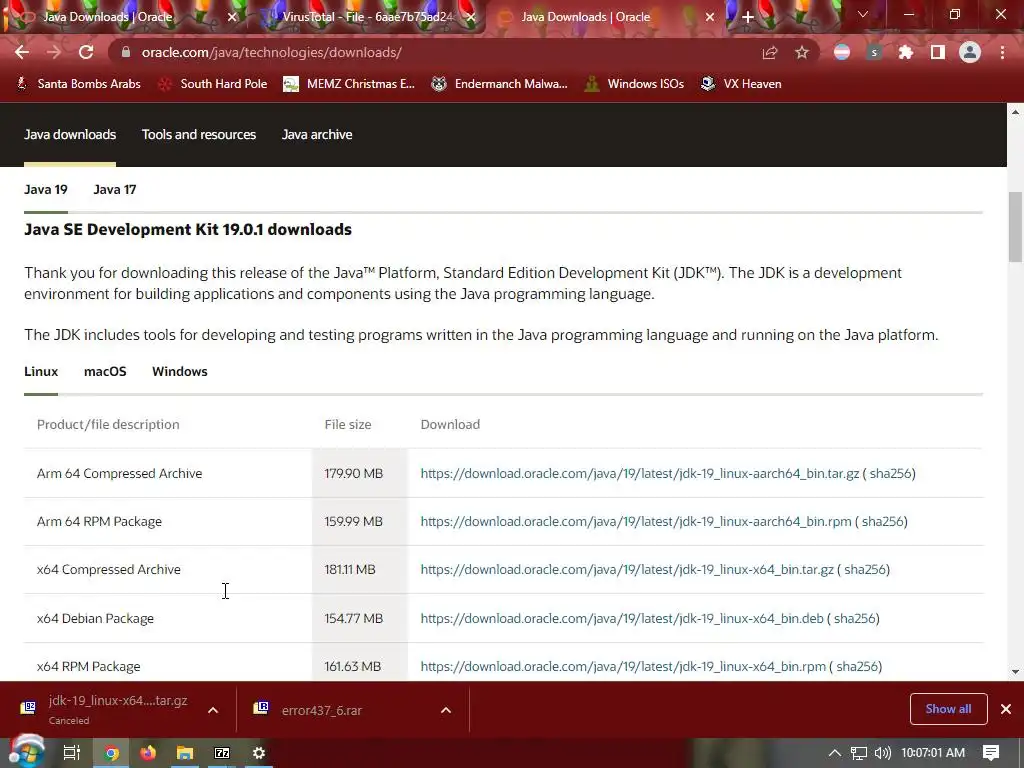Expand options for error437_6.rar download
The width and height of the screenshot is (1024, 768).
pyautogui.click(x=446, y=710)
